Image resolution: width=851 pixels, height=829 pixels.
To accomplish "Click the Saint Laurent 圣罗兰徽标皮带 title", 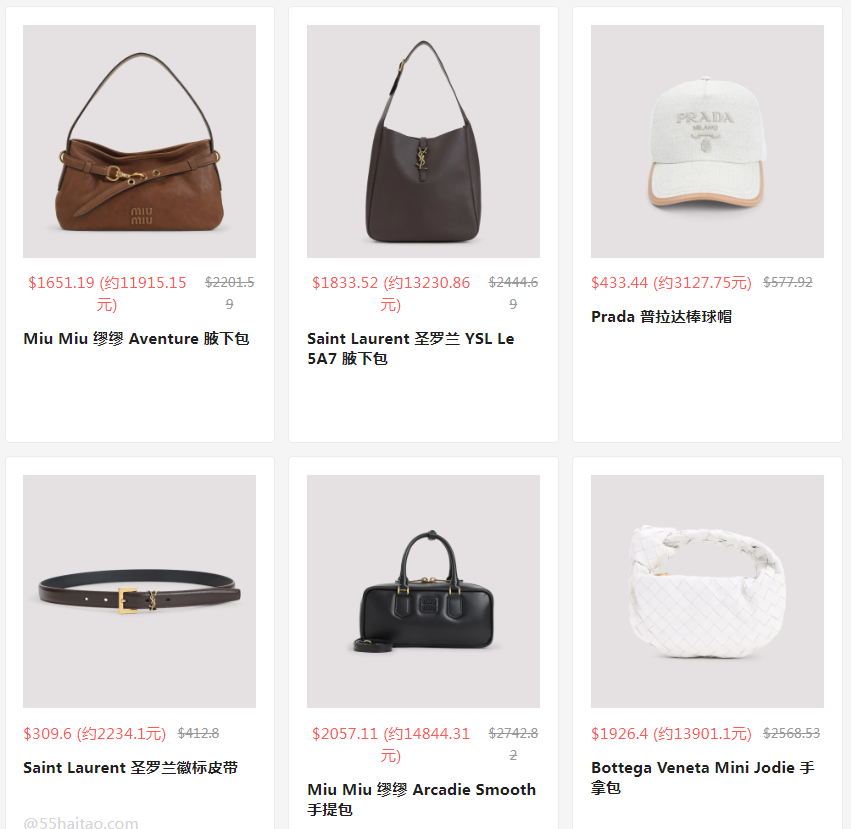I will [x=131, y=768].
